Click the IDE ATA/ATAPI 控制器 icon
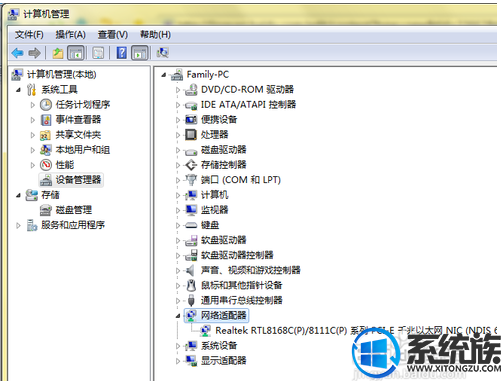This screenshot has width=501, height=381. (x=191, y=105)
